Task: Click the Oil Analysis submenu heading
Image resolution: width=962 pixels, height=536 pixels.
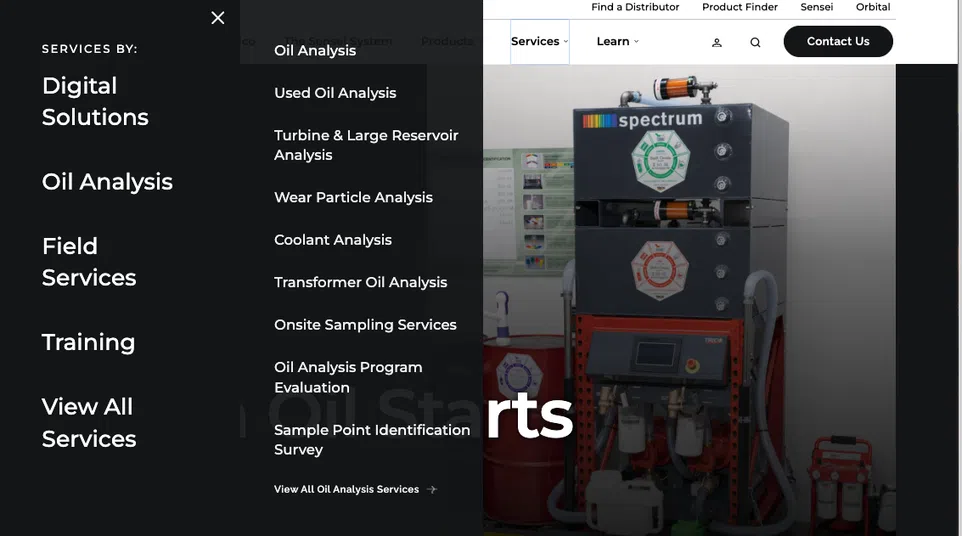Action: click(315, 50)
